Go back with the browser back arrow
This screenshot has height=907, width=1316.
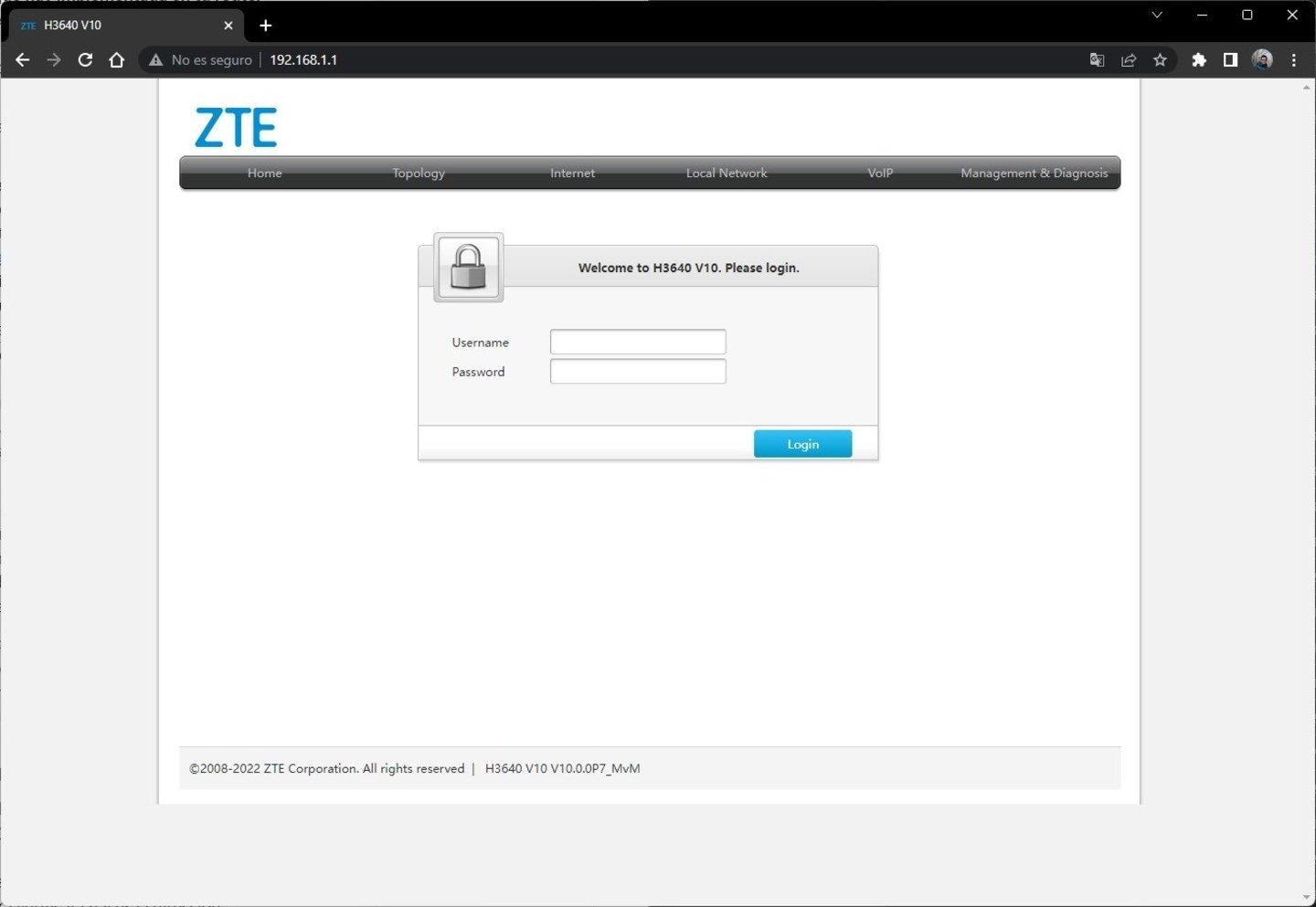coord(23,59)
